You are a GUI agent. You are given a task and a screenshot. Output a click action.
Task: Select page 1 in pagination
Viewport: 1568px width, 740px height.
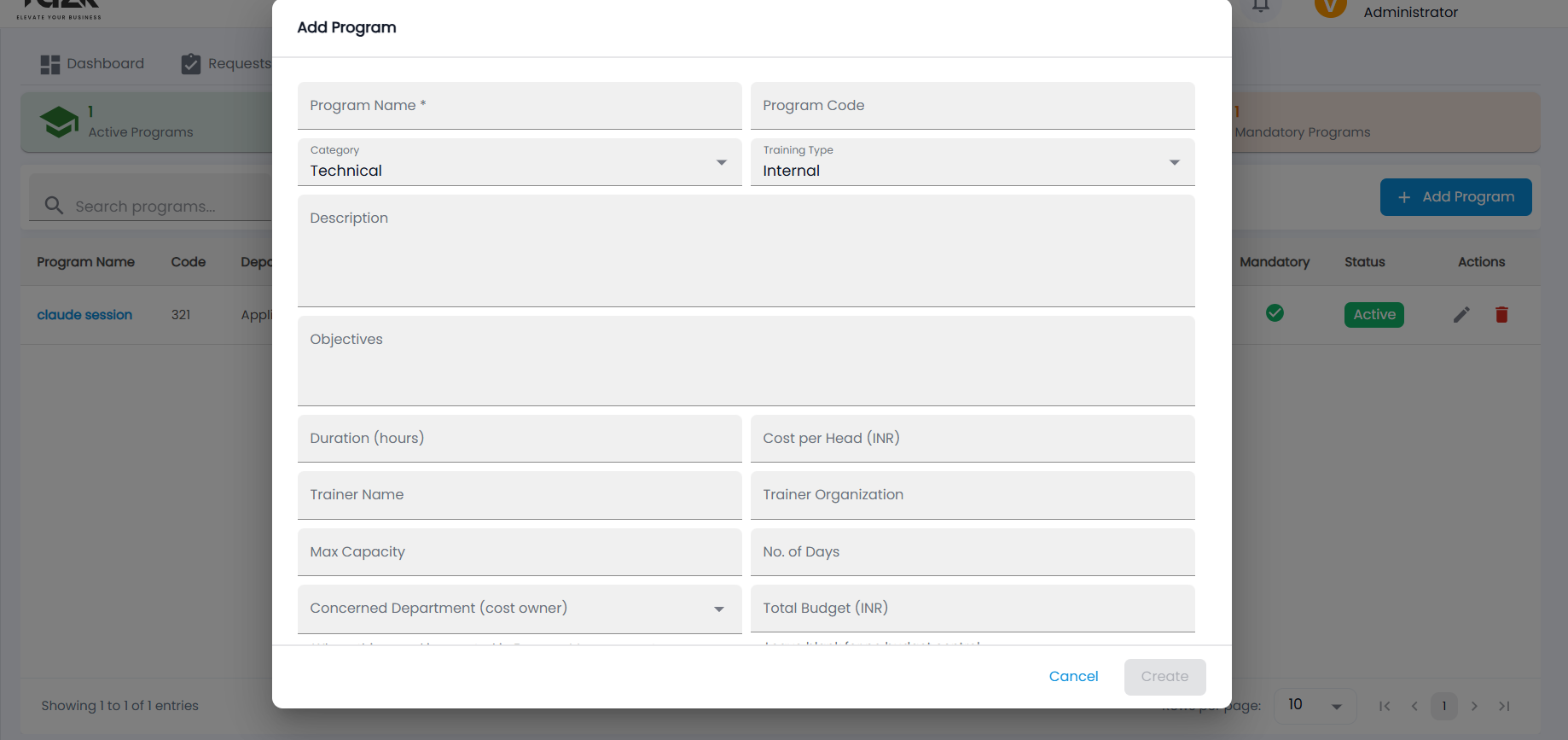[1443, 706]
